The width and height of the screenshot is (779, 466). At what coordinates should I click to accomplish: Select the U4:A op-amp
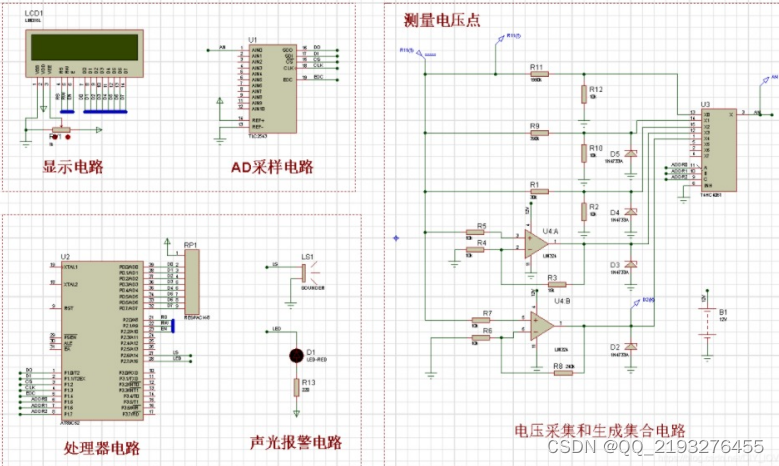(537, 243)
